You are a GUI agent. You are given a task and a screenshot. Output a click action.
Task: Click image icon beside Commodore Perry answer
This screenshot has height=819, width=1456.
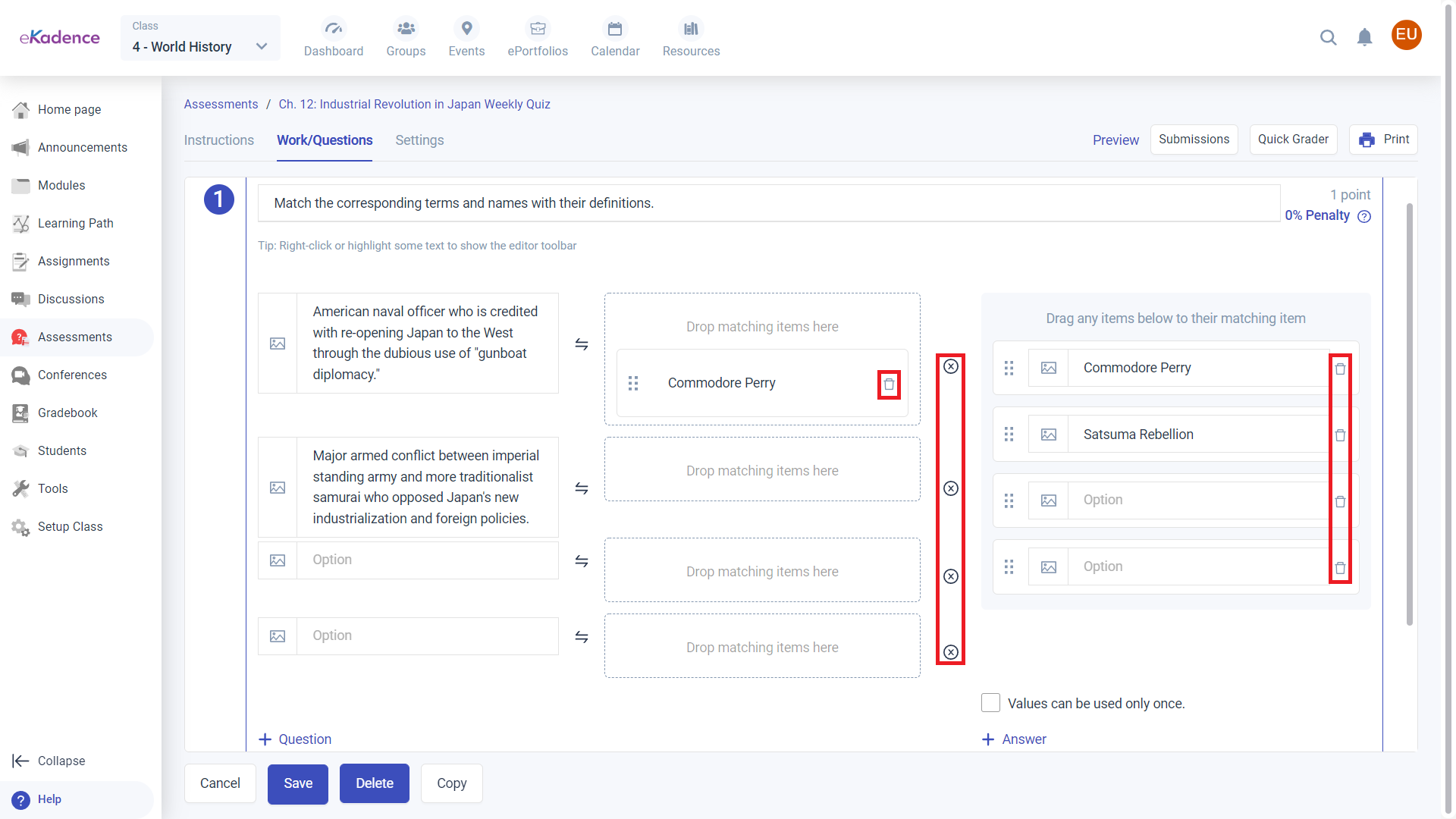coord(1049,368)
